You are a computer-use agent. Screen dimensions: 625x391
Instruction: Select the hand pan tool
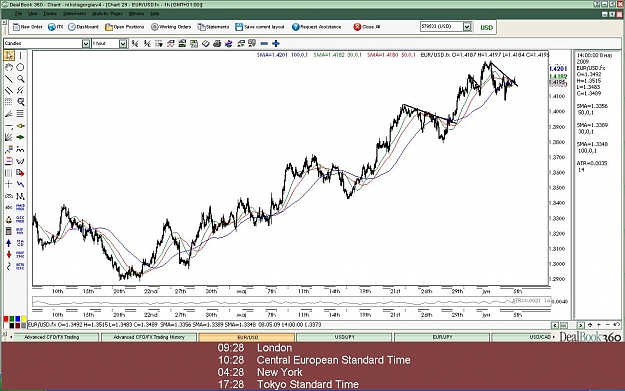coord(9,67)
